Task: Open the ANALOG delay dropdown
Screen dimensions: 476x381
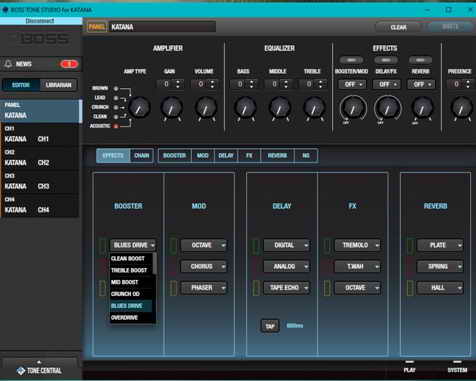Action: (286, 267)
